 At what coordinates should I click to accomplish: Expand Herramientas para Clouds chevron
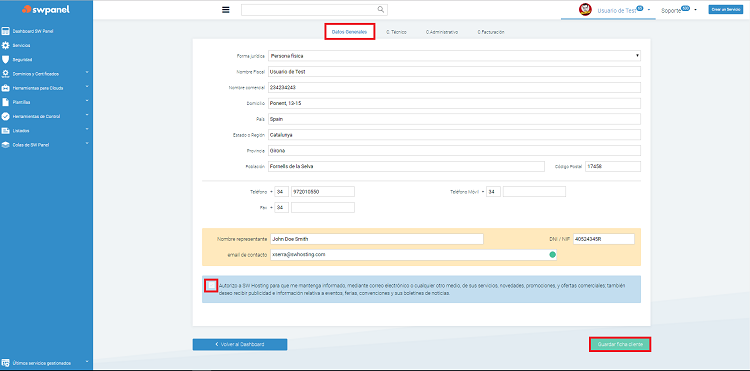[87, 87]
